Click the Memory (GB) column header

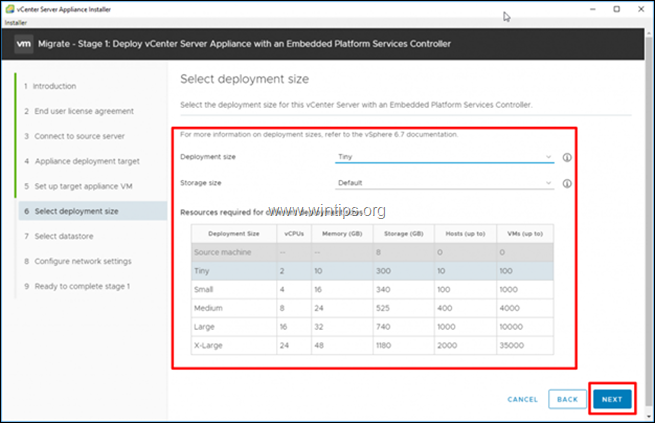342,234
